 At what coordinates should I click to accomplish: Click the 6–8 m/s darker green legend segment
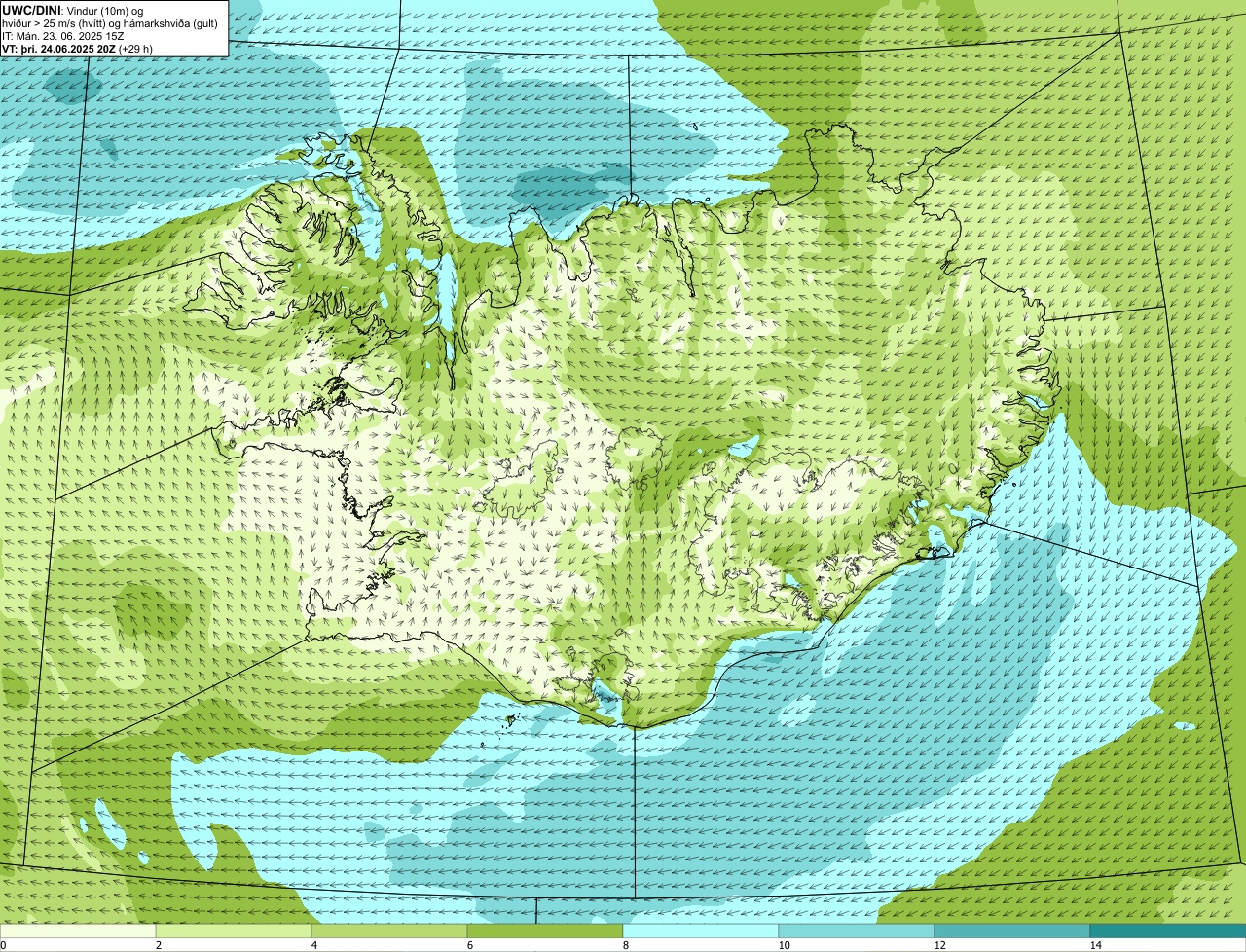pos(545,931)
